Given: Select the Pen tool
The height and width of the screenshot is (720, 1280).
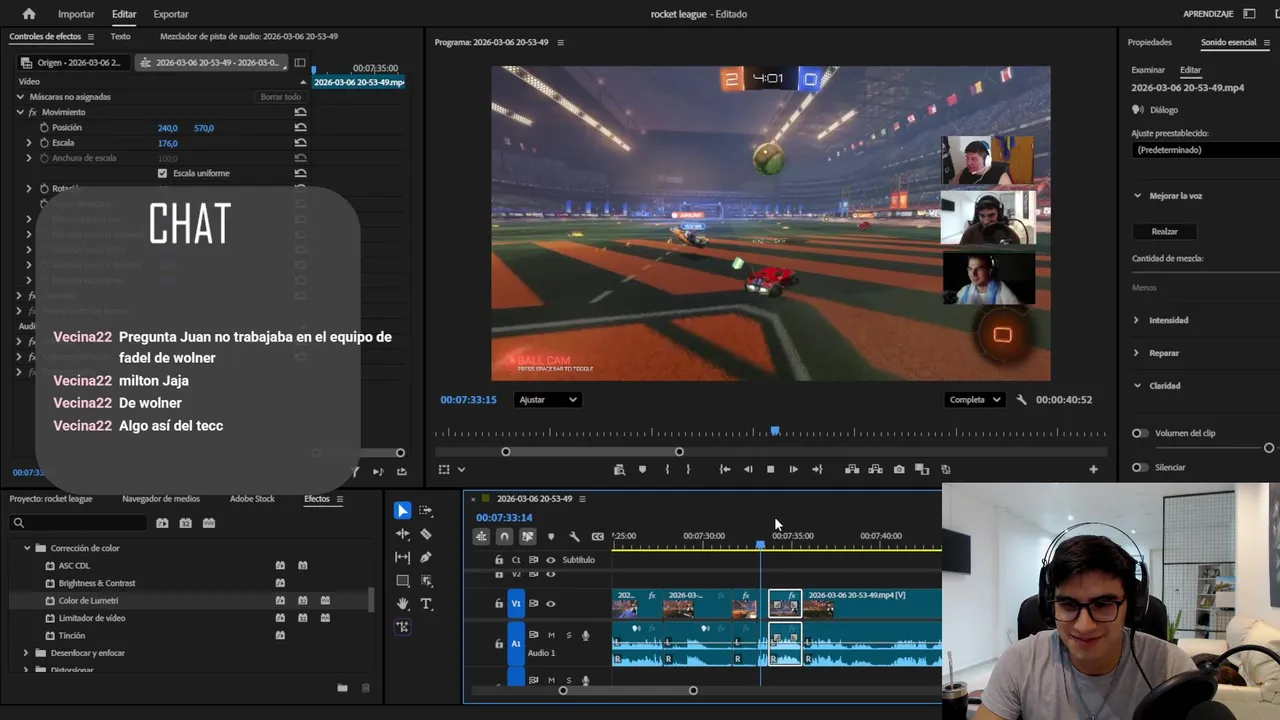Looking at the screenshot, I should [x=426, y=557].
